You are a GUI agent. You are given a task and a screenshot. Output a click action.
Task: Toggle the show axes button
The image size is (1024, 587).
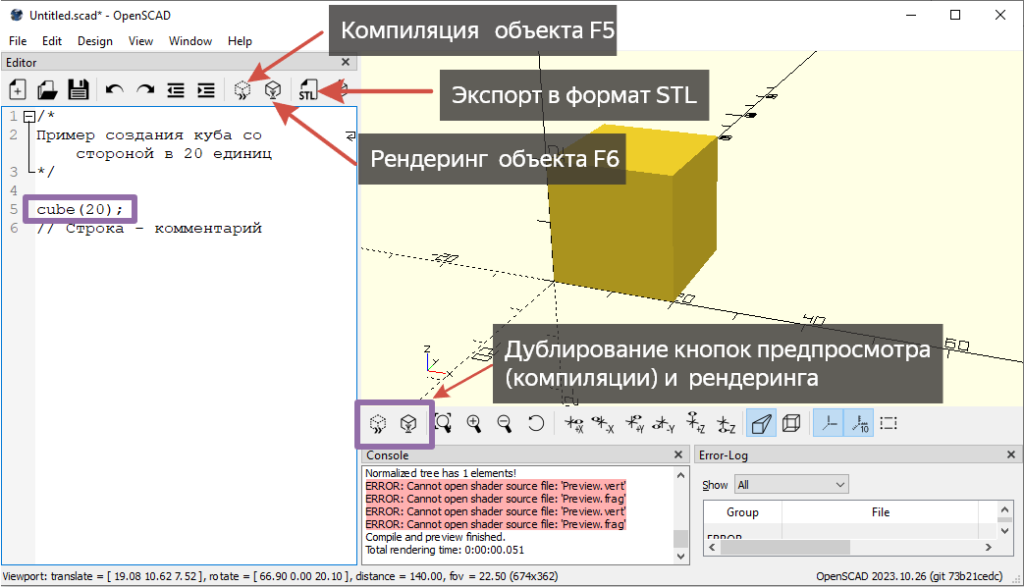830,423
